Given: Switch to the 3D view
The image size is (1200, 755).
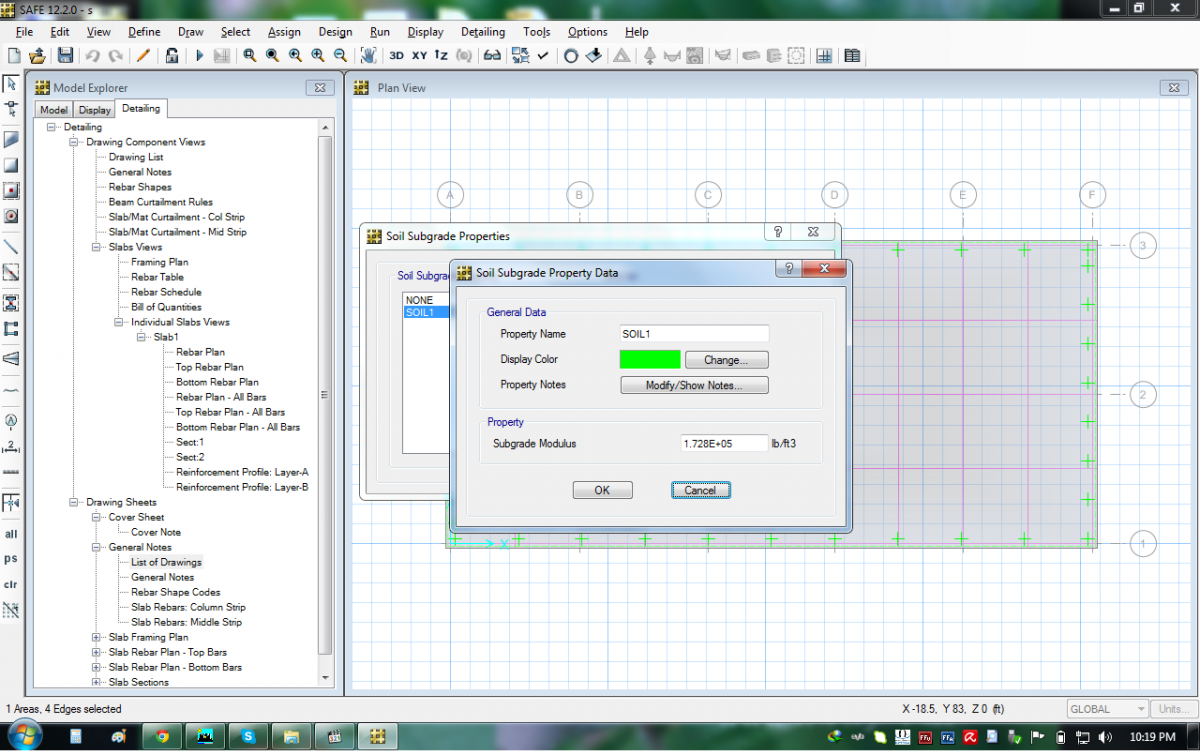Looking at the screenshot, I should [397, 56].
